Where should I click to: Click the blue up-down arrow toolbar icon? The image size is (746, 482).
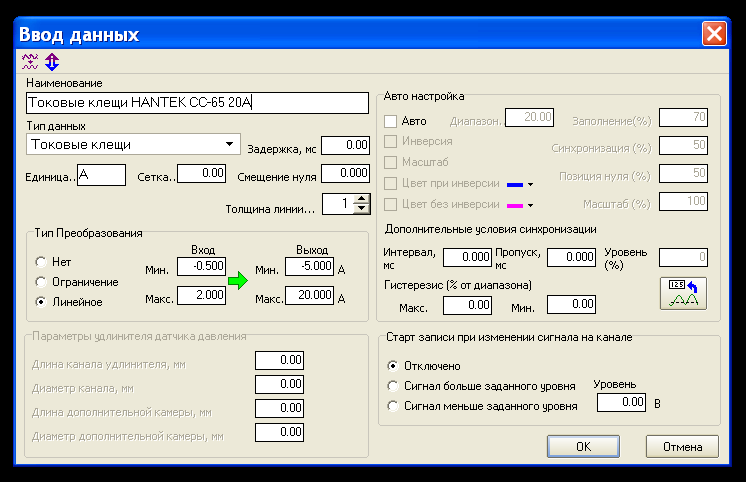pos(52,61)
